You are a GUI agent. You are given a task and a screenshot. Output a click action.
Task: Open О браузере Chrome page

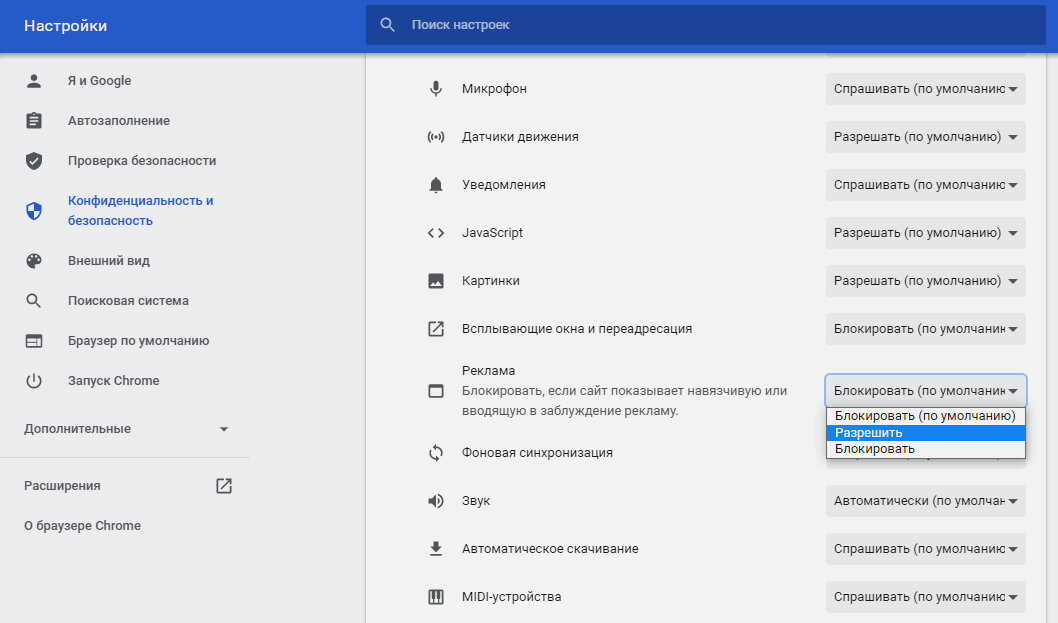[82, 526]
